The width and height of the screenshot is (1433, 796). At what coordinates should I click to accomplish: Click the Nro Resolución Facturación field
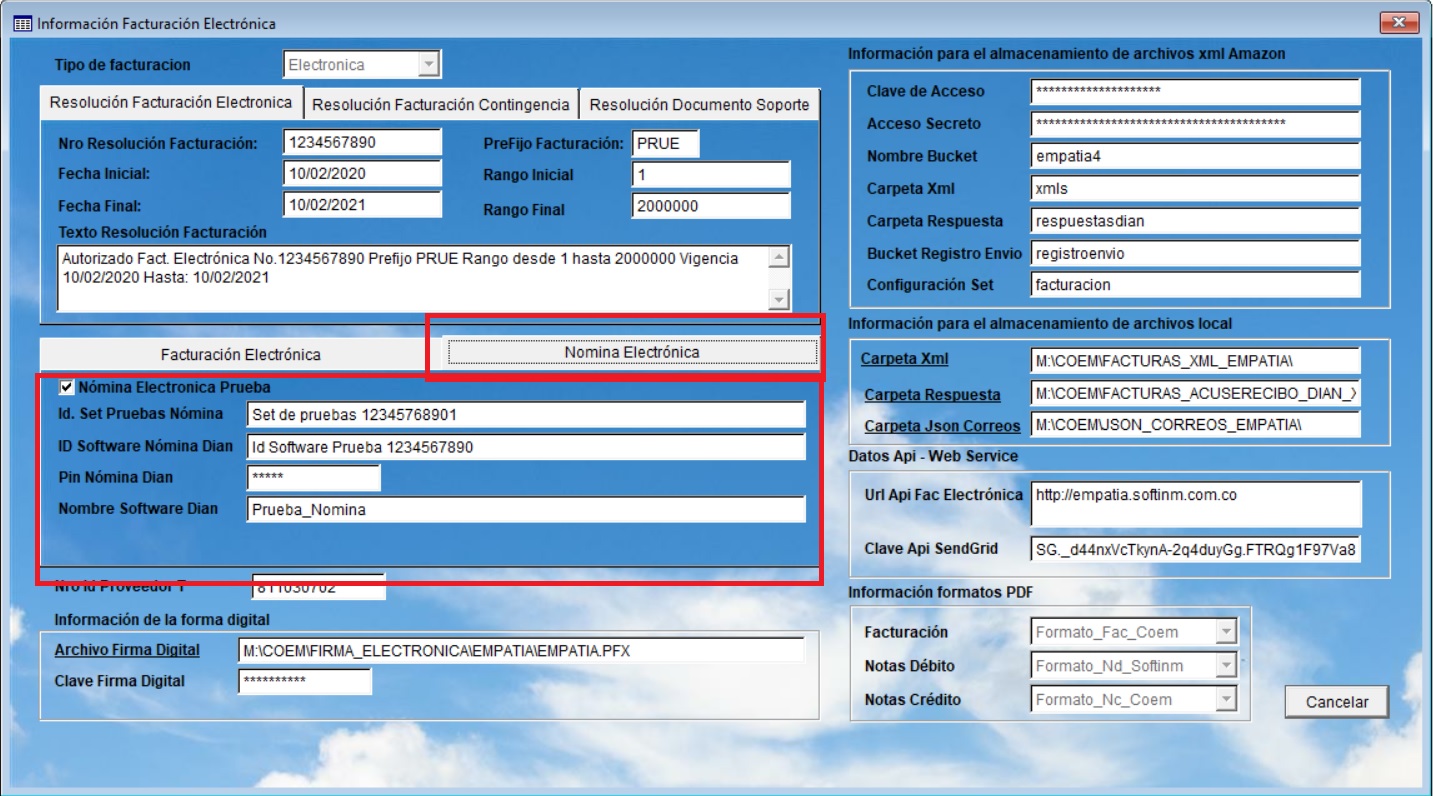[362, 143]
